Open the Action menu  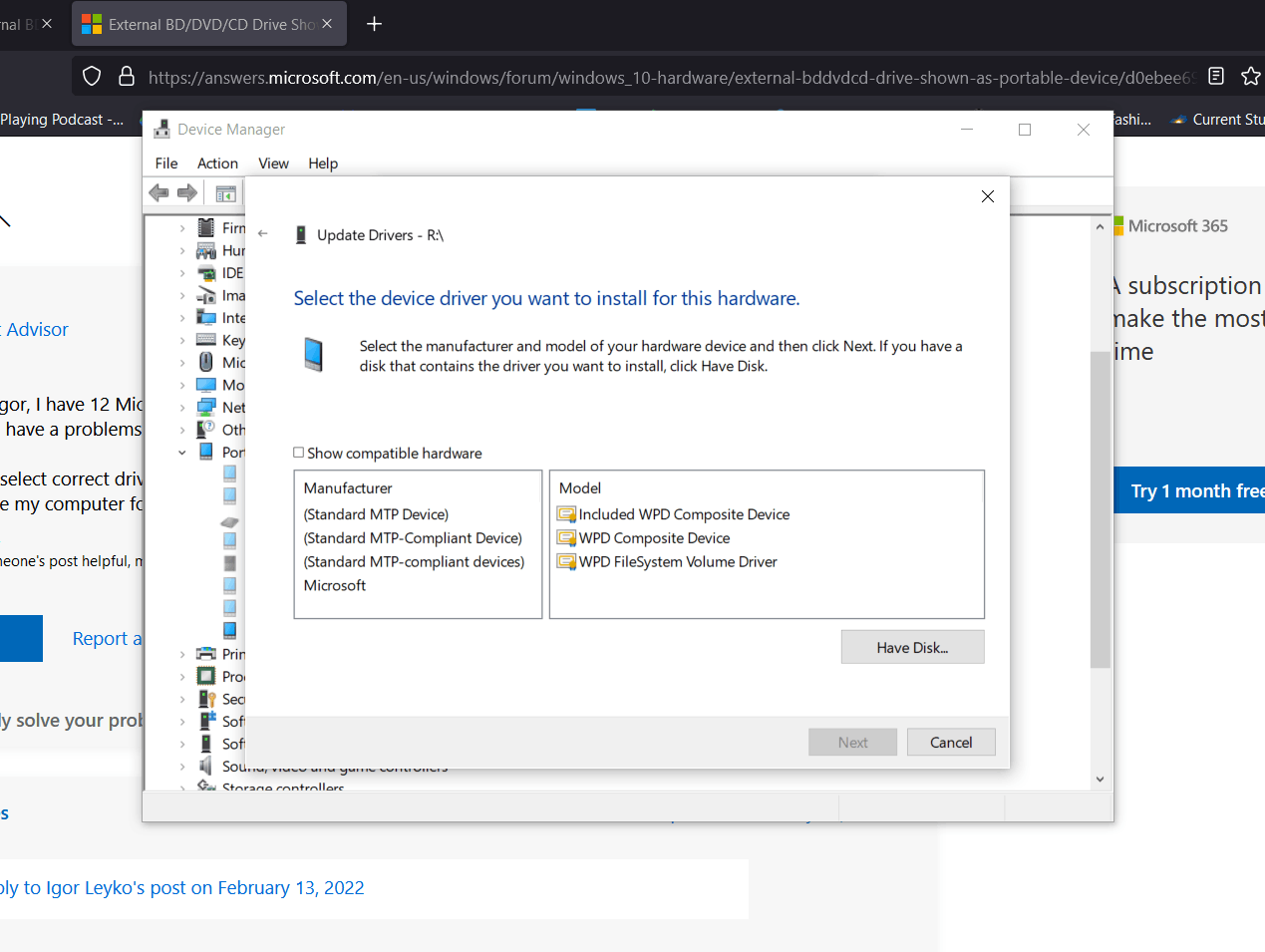point(217,163)
